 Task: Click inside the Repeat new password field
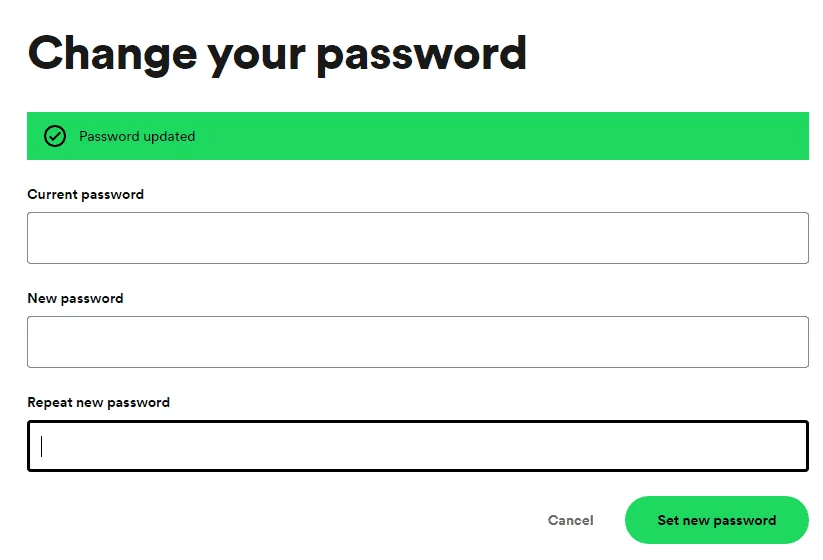point(418,446)
